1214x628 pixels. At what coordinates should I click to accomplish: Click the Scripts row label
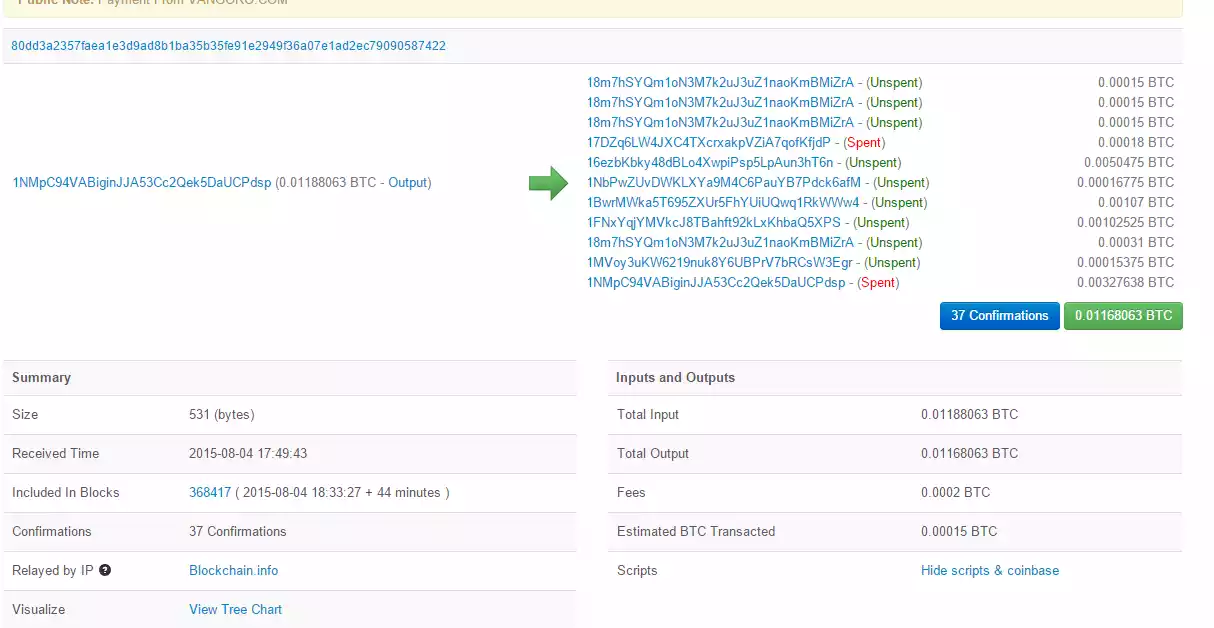click(637, 570)
